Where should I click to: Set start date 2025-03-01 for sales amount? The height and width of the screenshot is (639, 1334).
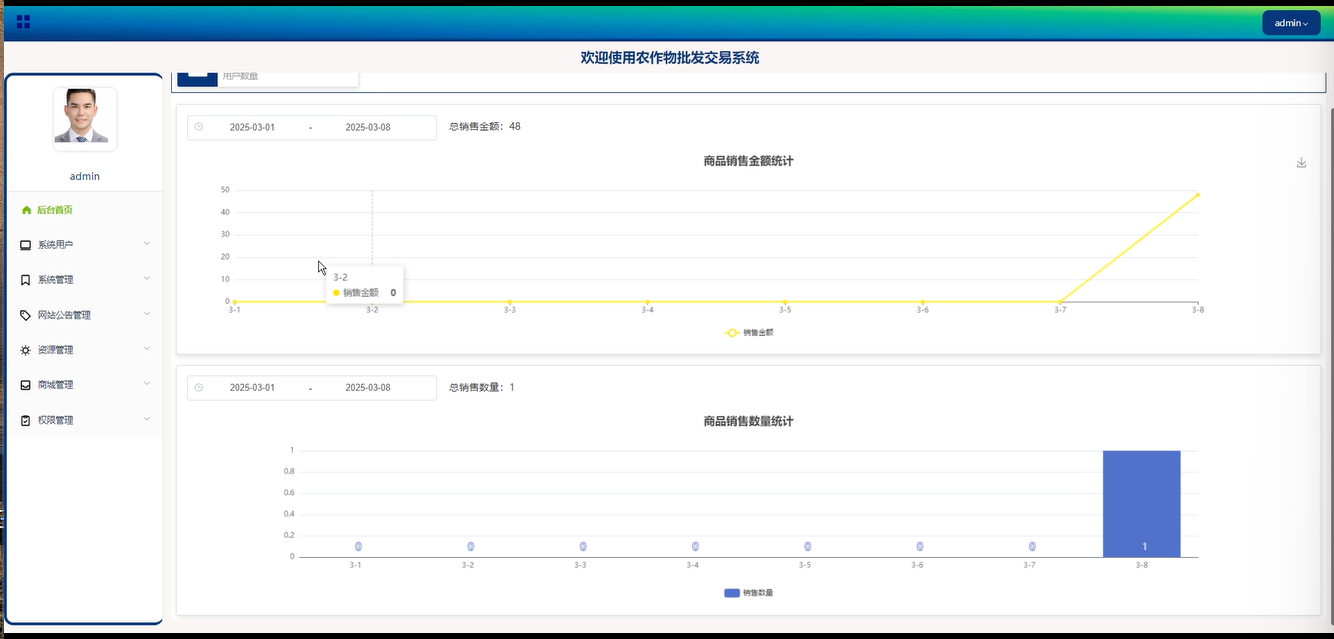coord(252,128)
